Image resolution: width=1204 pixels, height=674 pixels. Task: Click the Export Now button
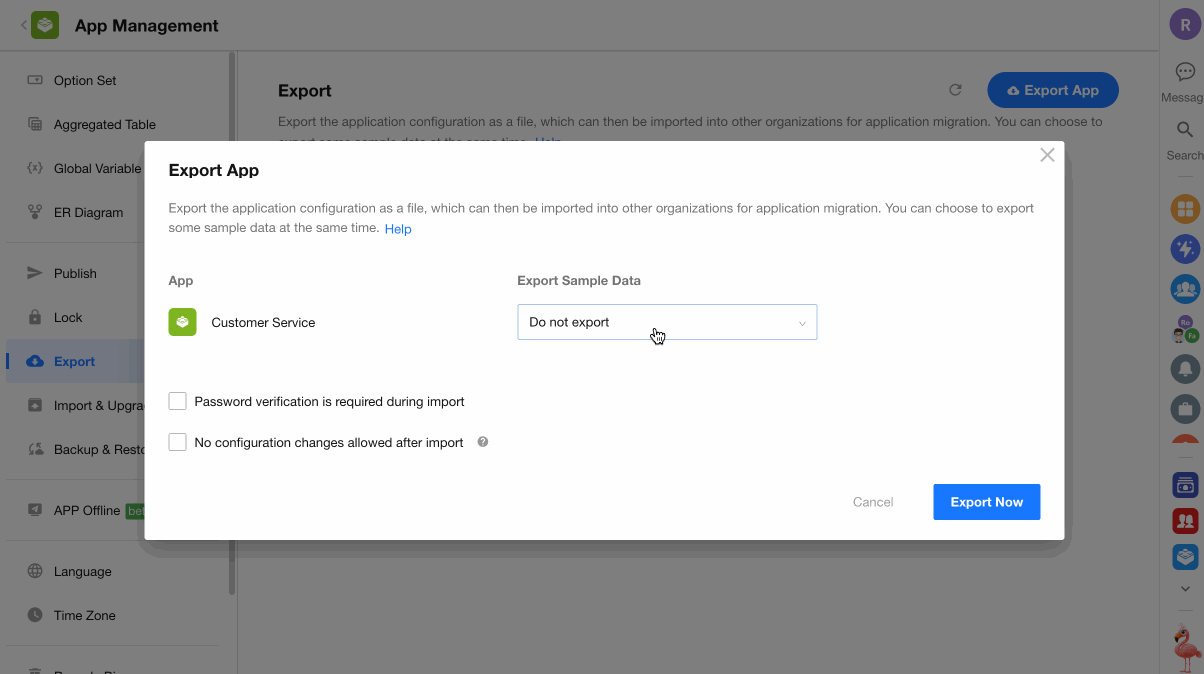pos(986,502)
